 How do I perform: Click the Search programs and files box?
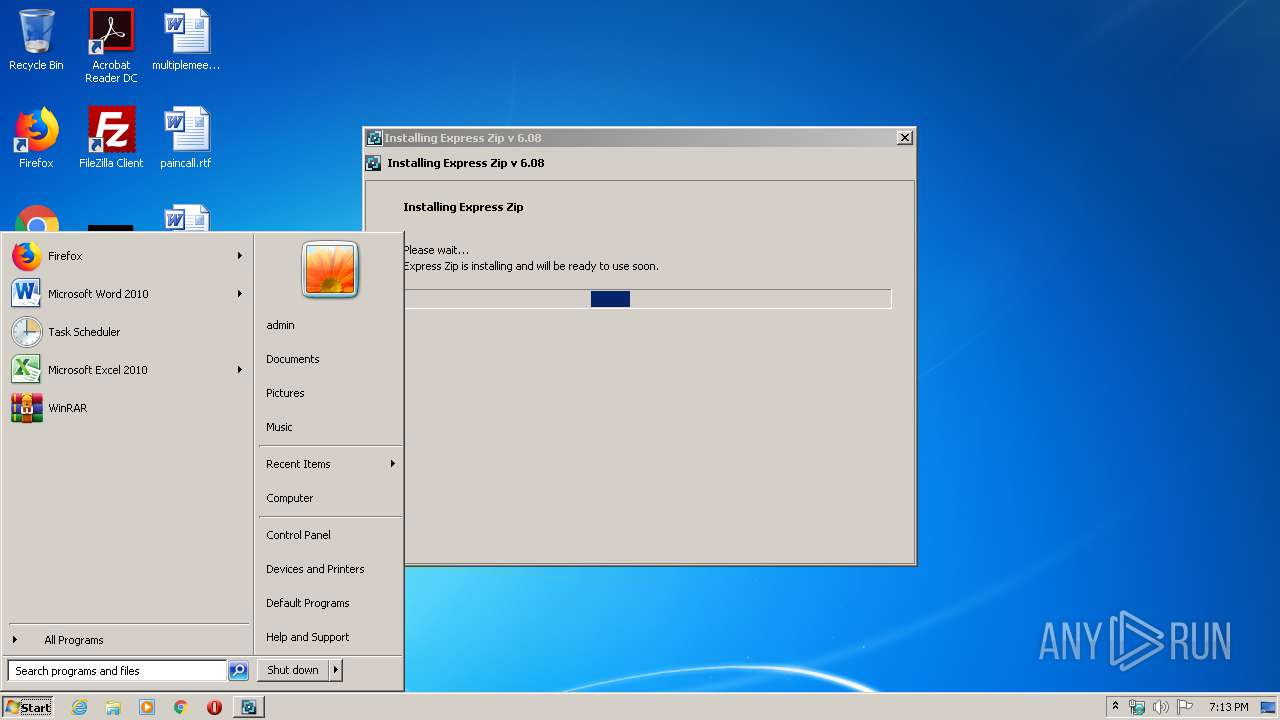[x=117, y=671]
